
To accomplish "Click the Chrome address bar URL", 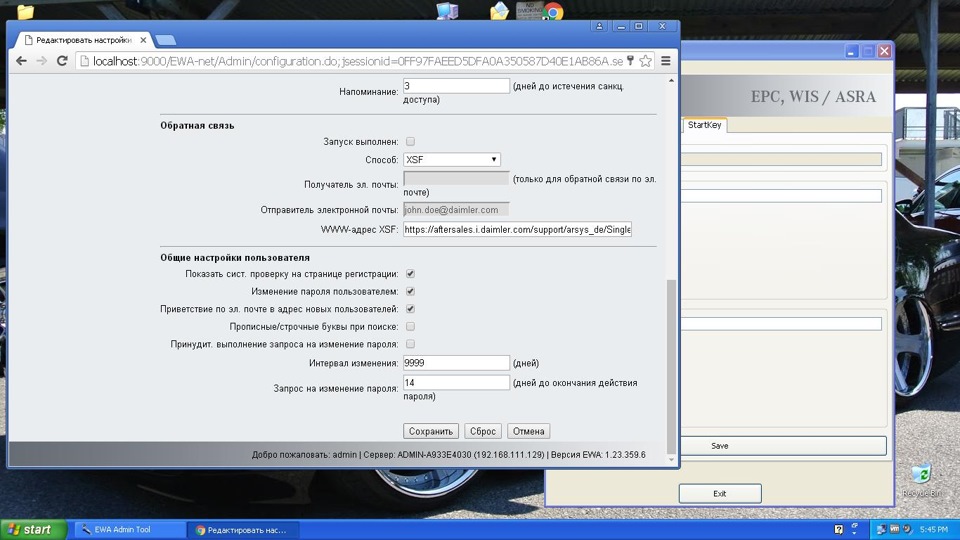I will point(358,61).
